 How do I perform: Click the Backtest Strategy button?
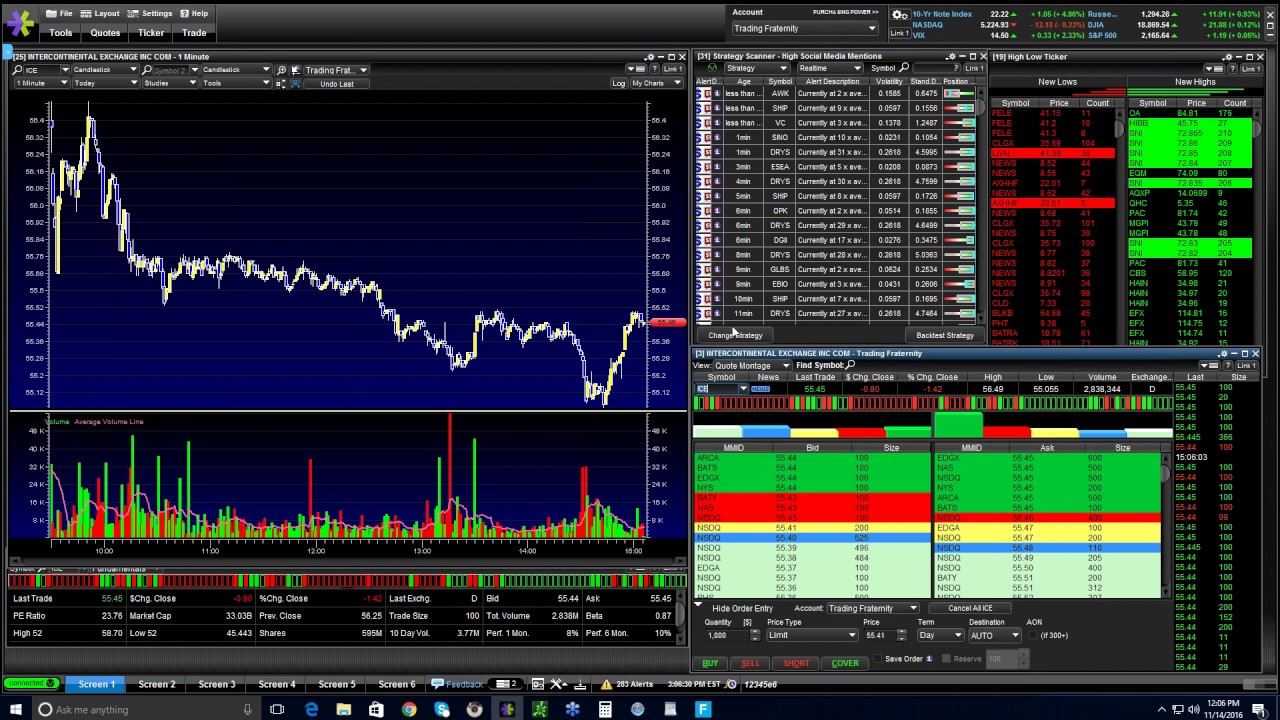944,335
